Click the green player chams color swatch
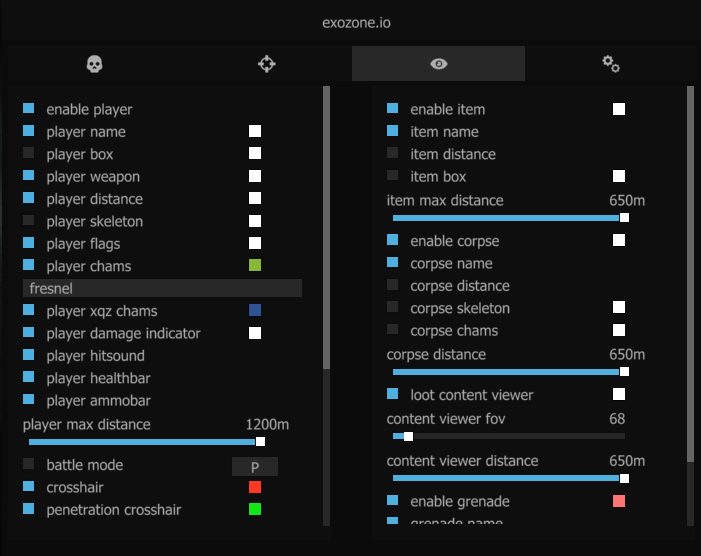This screenshot has width=701, height=556. point(255,266)
